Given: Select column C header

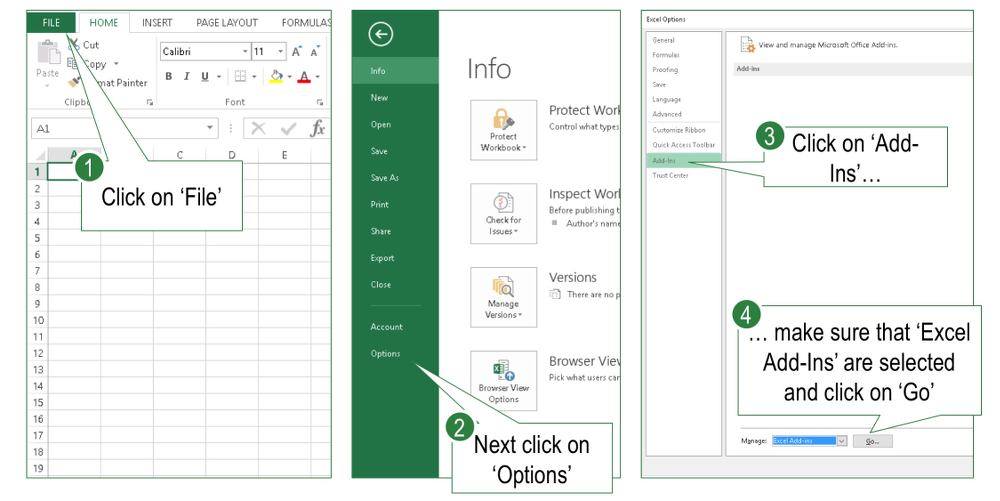Looking at the screenshot, I should [x=180, y=155].
